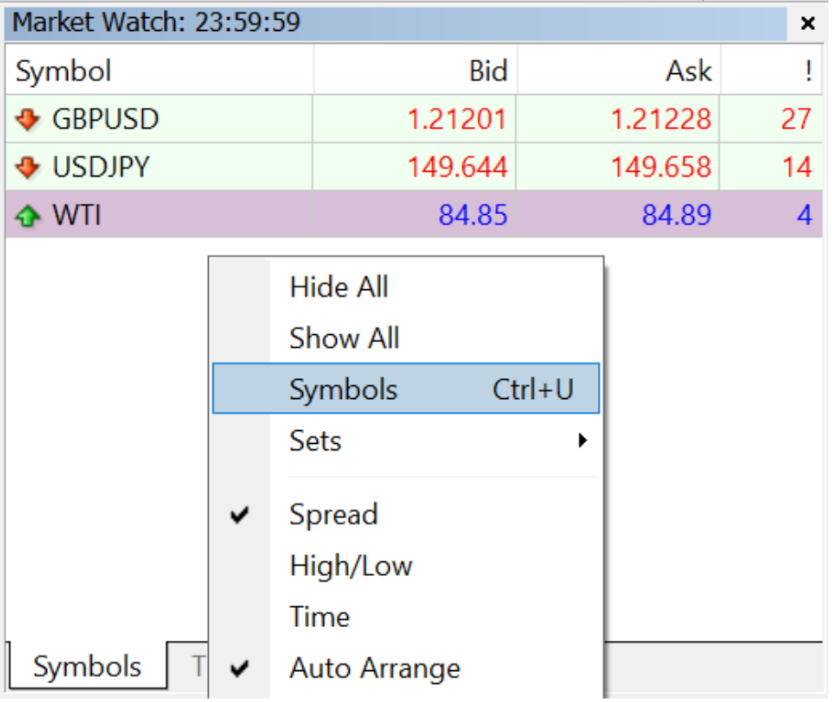This screenshot has height=702, width=832.
Task: Close the Market Watch panel
Action: (808, 23)
